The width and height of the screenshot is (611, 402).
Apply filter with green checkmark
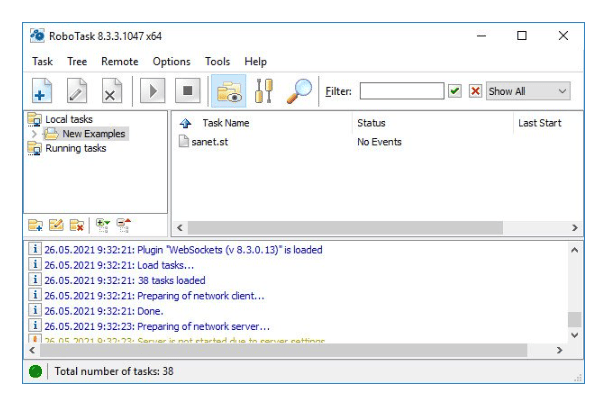click(455, 92)
